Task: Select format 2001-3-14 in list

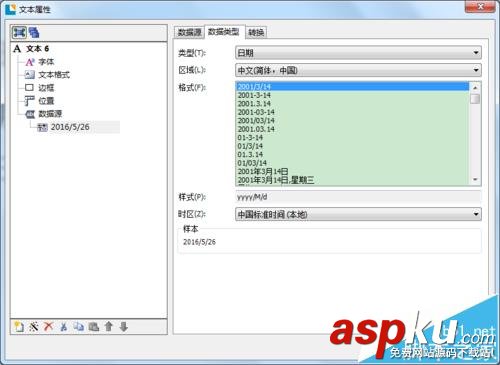Action: (352, 95)
